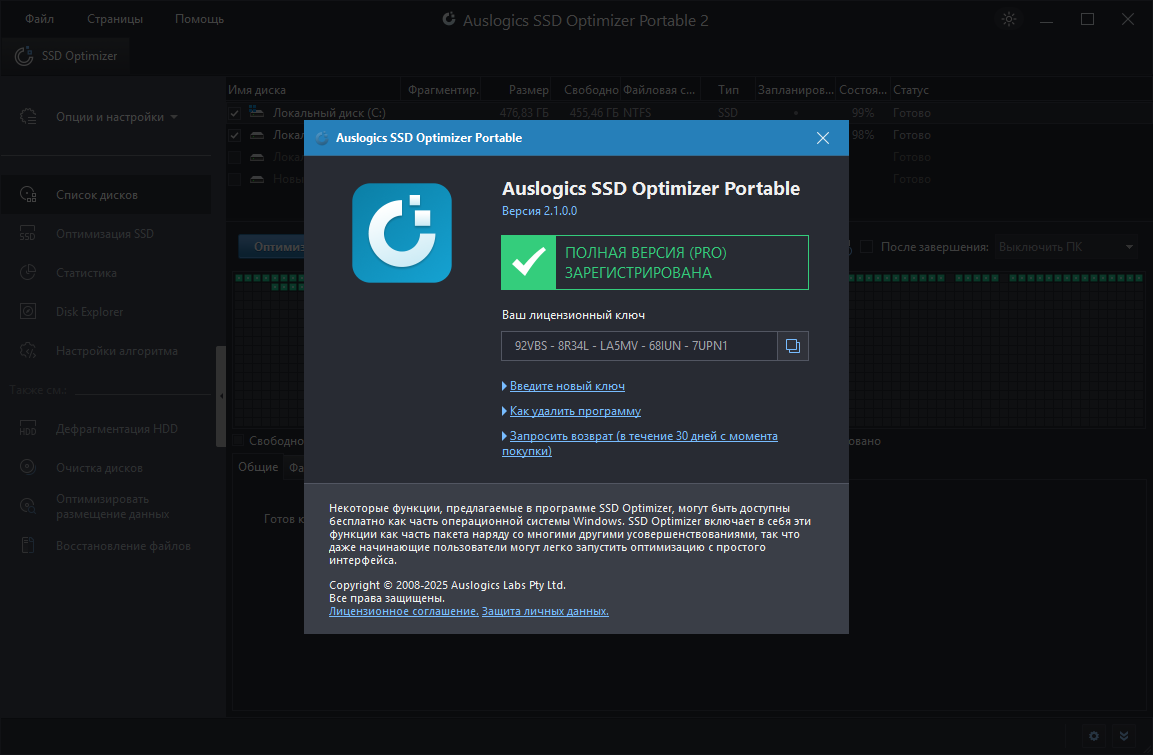Click the blue Auslogics app logo in dialog
Viewport: 1153px width, 755px height.
[402, 233]
